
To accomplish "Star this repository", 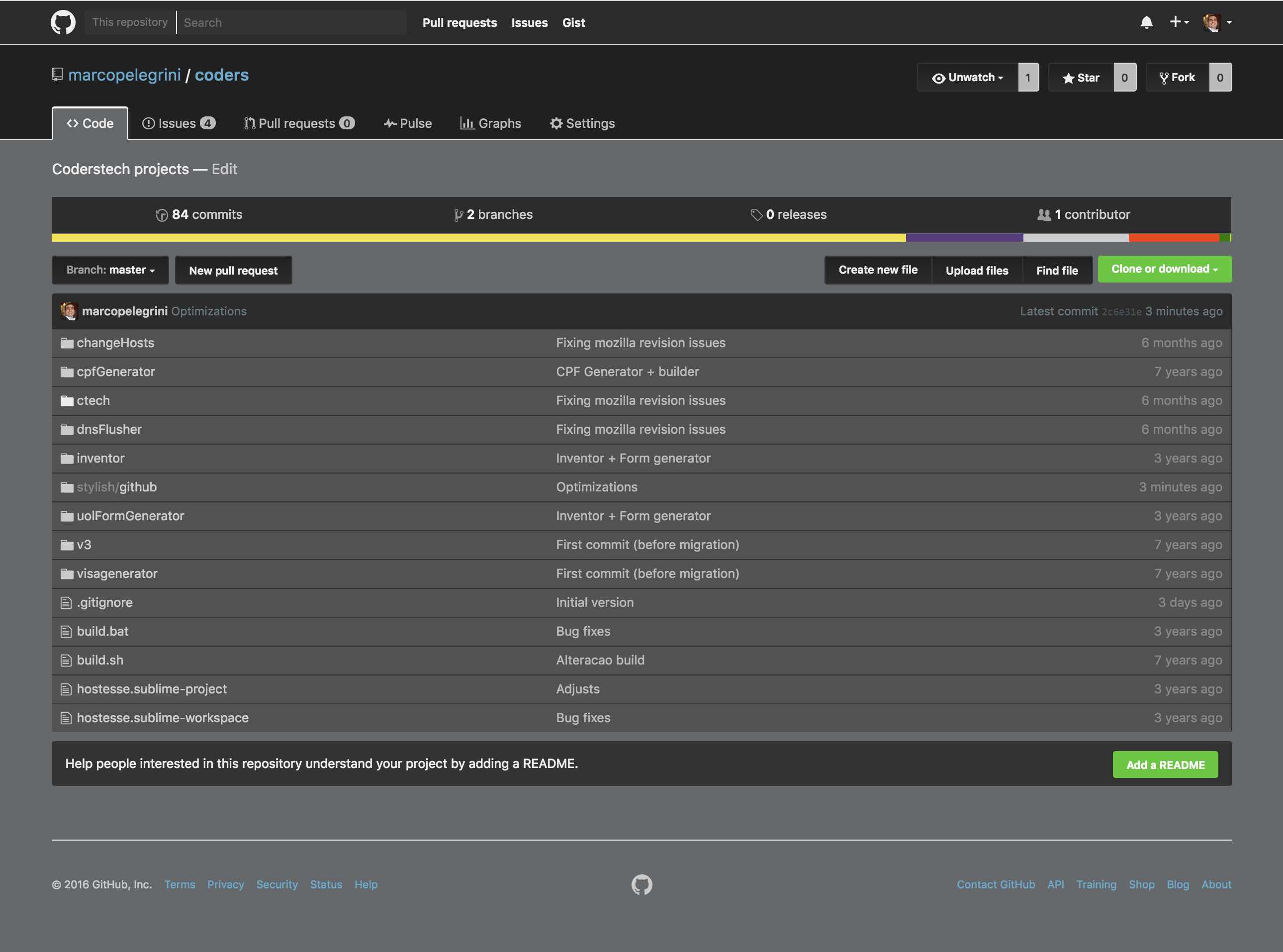I will point(1081,77).
